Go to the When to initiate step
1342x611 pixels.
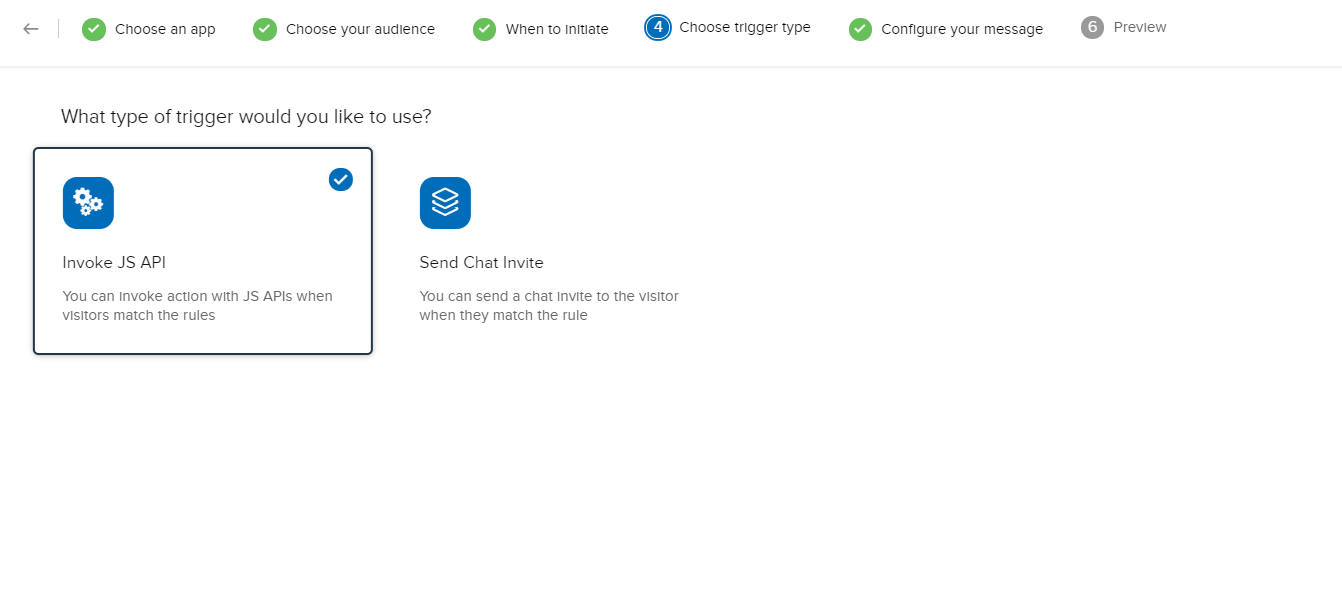[541, 29]
